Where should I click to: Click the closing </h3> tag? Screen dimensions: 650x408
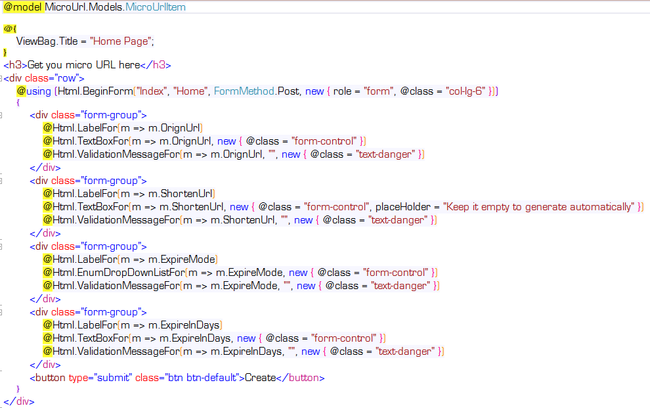(155, 65)
